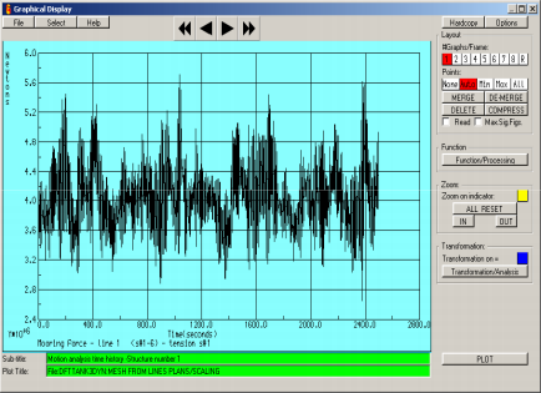Click the DELETE button
The height and width of the screenshot is (393, 542).
pyautogui.click(x=463, y=110)
